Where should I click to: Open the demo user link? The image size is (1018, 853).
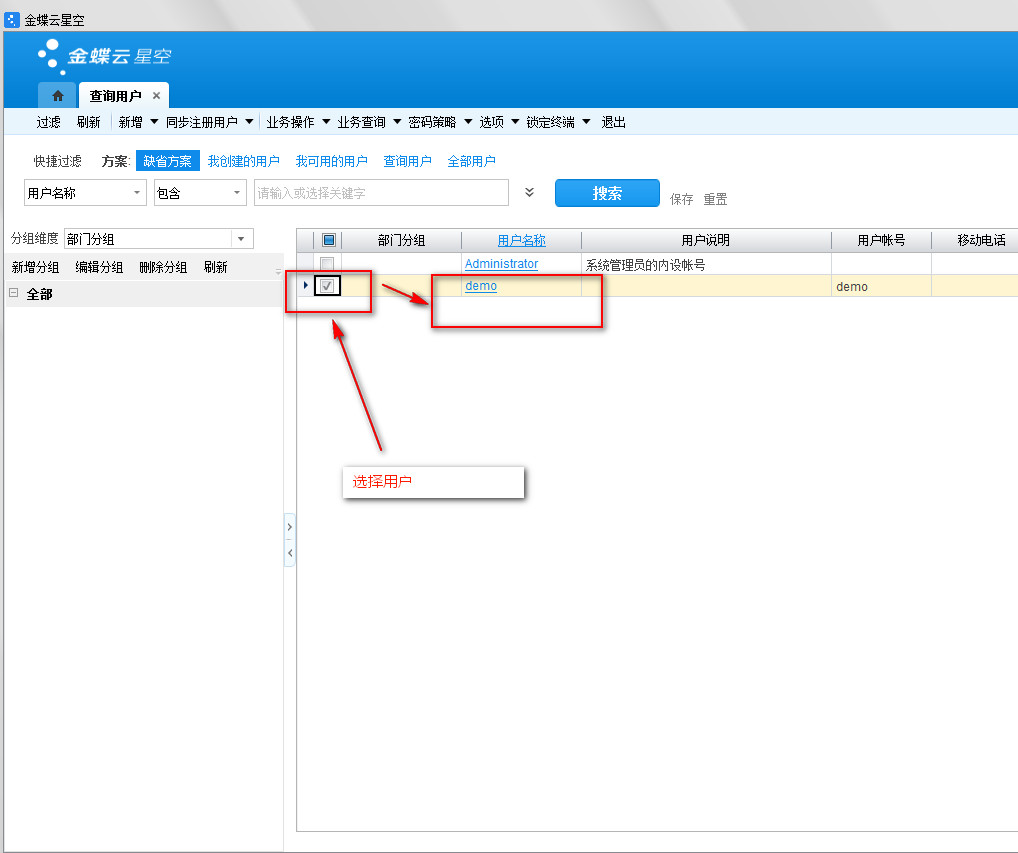481,286
